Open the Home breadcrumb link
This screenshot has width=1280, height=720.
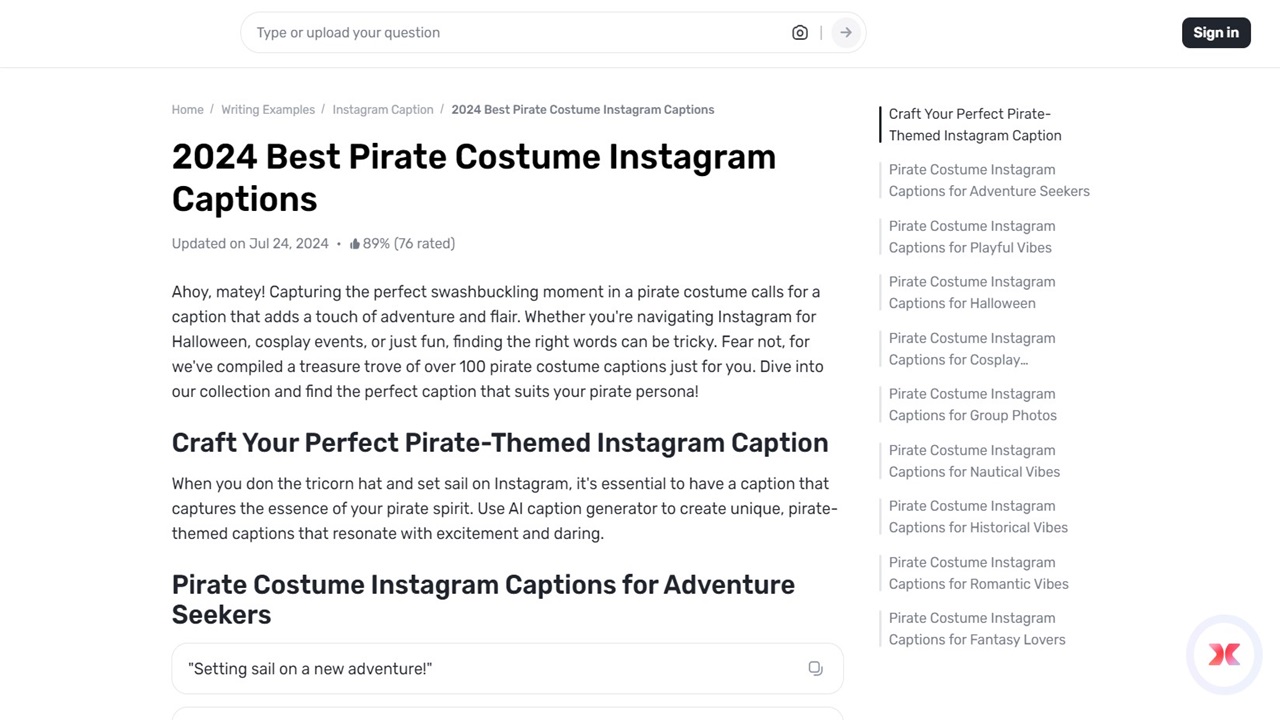tap(187, 109)
